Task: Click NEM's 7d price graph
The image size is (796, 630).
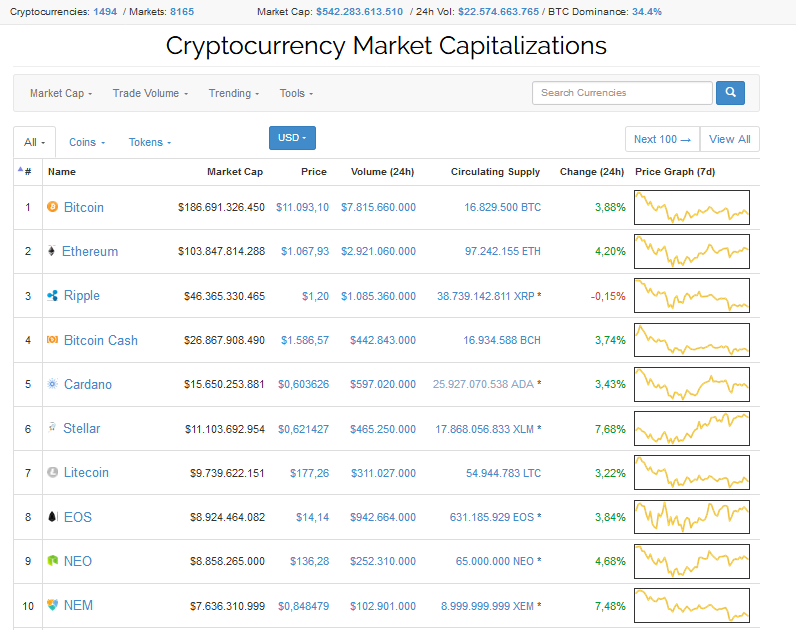Action: (x=692, y=606)
